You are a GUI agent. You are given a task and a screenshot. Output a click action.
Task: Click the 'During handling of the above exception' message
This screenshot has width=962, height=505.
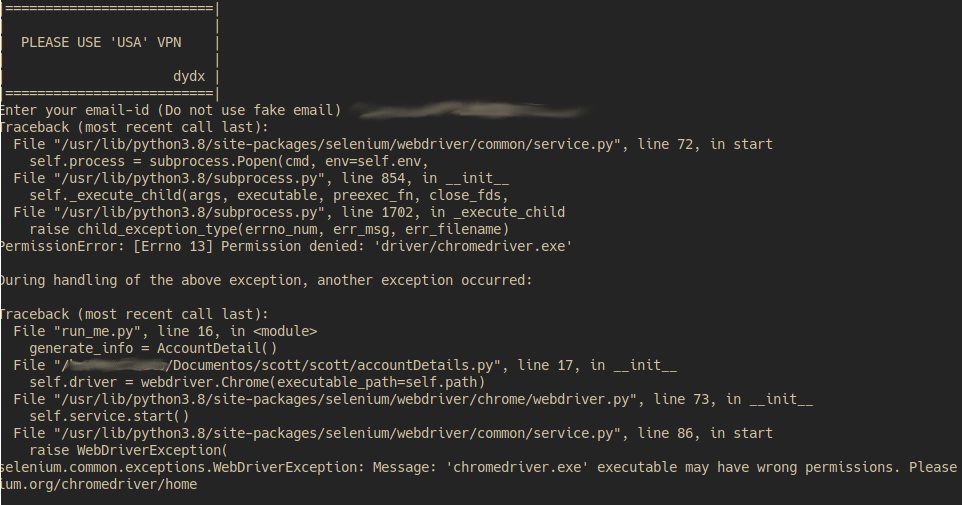(x=266, y=280)
